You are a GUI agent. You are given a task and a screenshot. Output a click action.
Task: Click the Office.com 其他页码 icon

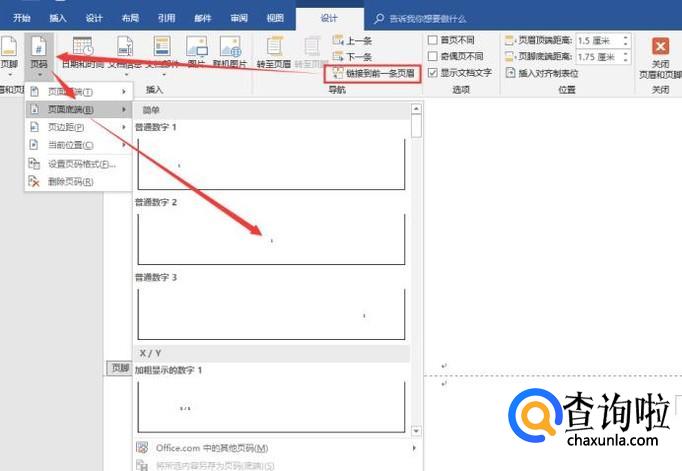142,448
